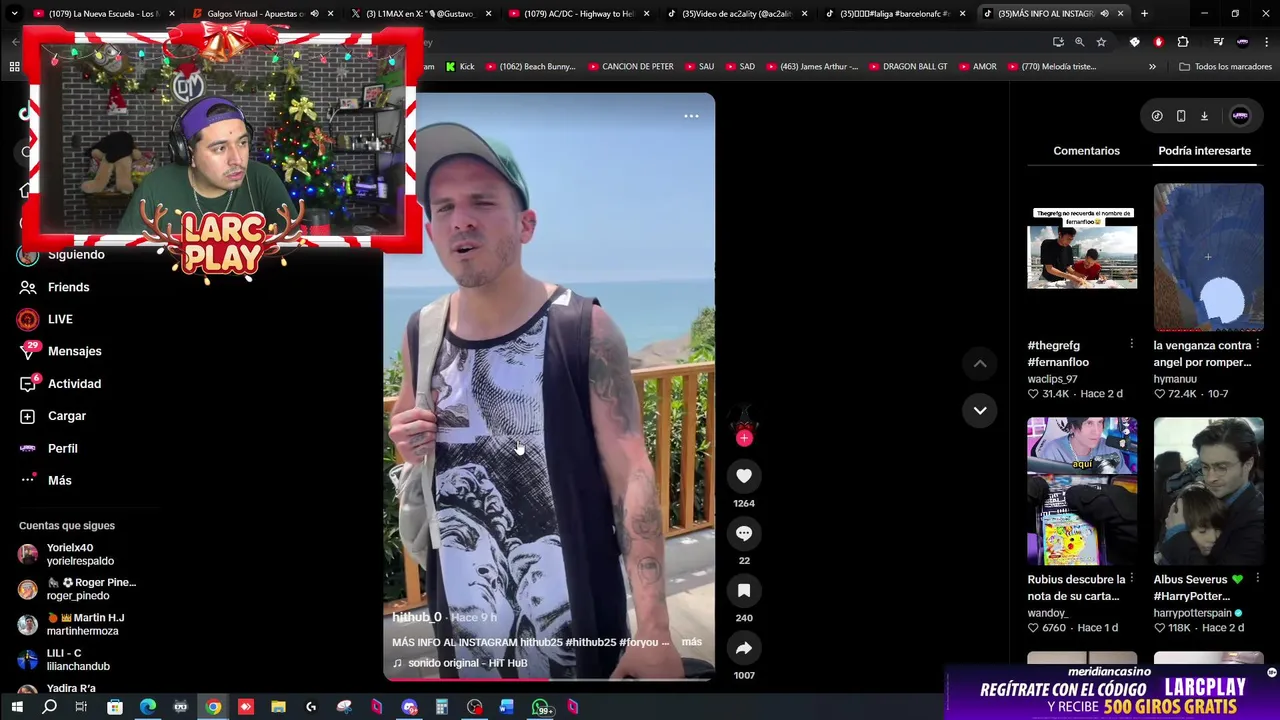Share the video using the arrow icon

(743, 648)
